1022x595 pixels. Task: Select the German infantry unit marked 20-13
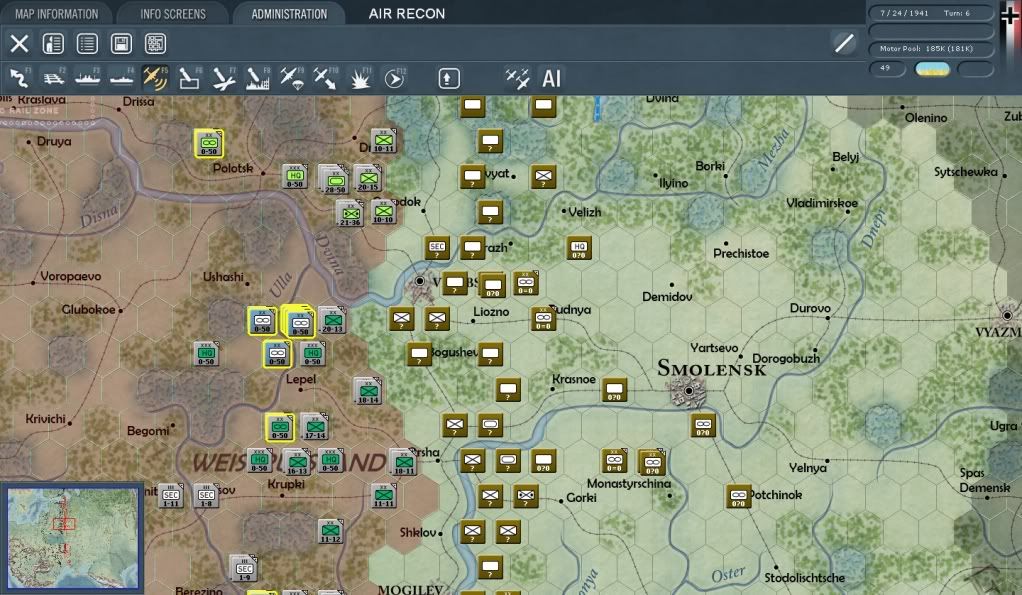point(332,320)
